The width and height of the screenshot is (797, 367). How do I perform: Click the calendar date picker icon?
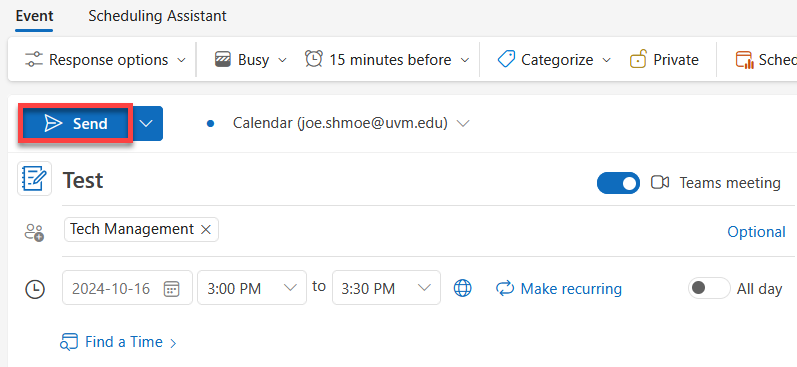click(171, 289)
